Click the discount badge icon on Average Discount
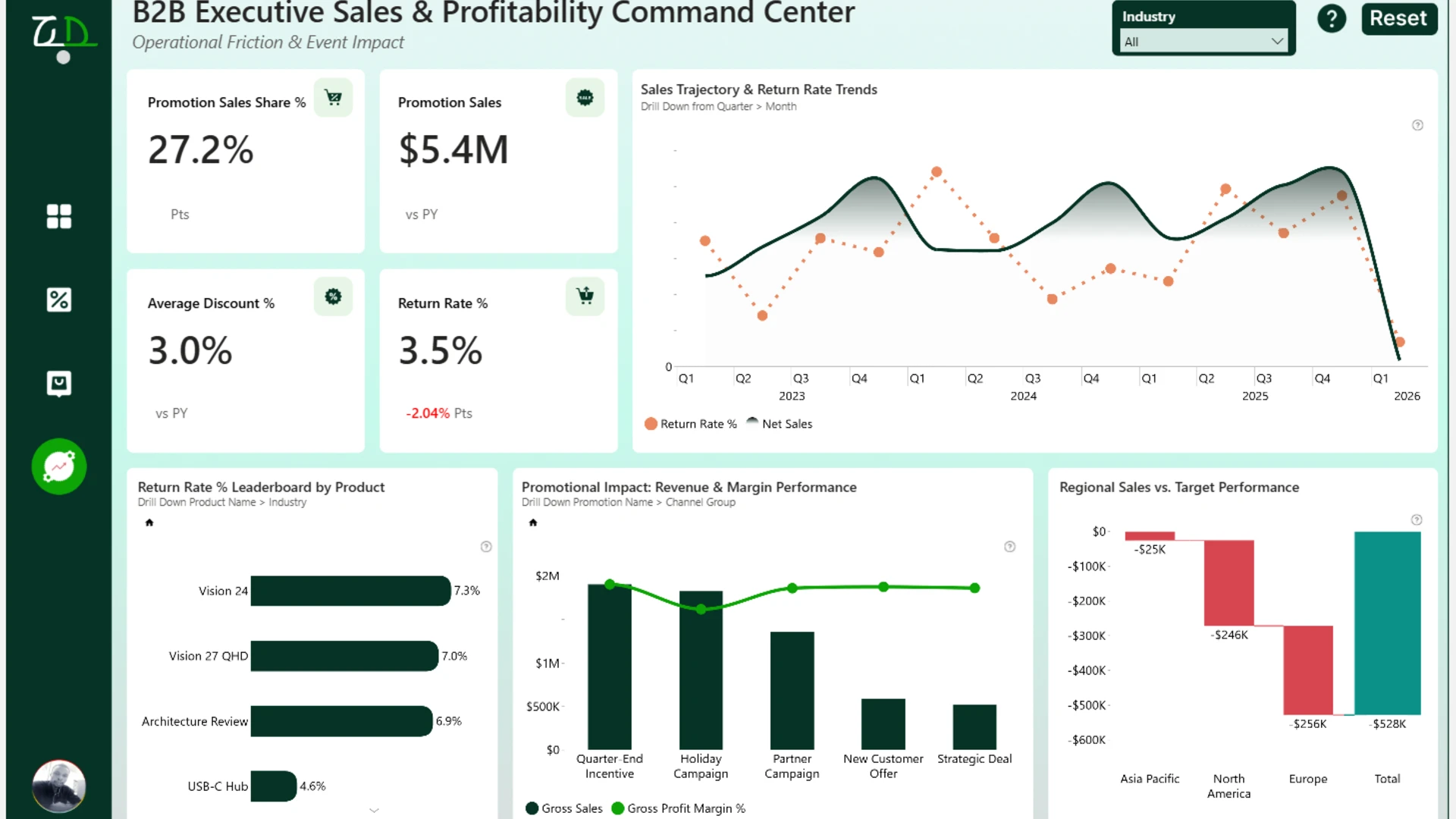 [x=333, y=297]
